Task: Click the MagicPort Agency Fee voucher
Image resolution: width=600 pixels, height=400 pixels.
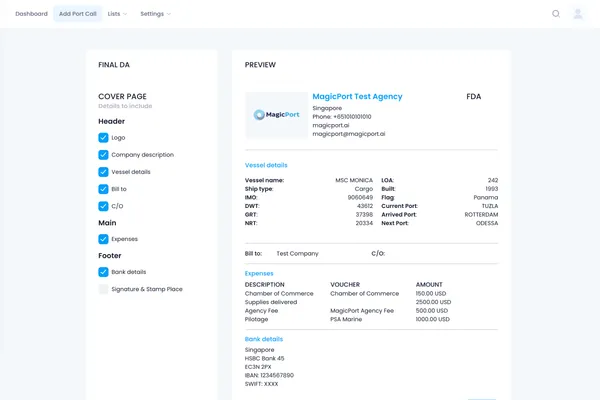Action: [362, 311]
